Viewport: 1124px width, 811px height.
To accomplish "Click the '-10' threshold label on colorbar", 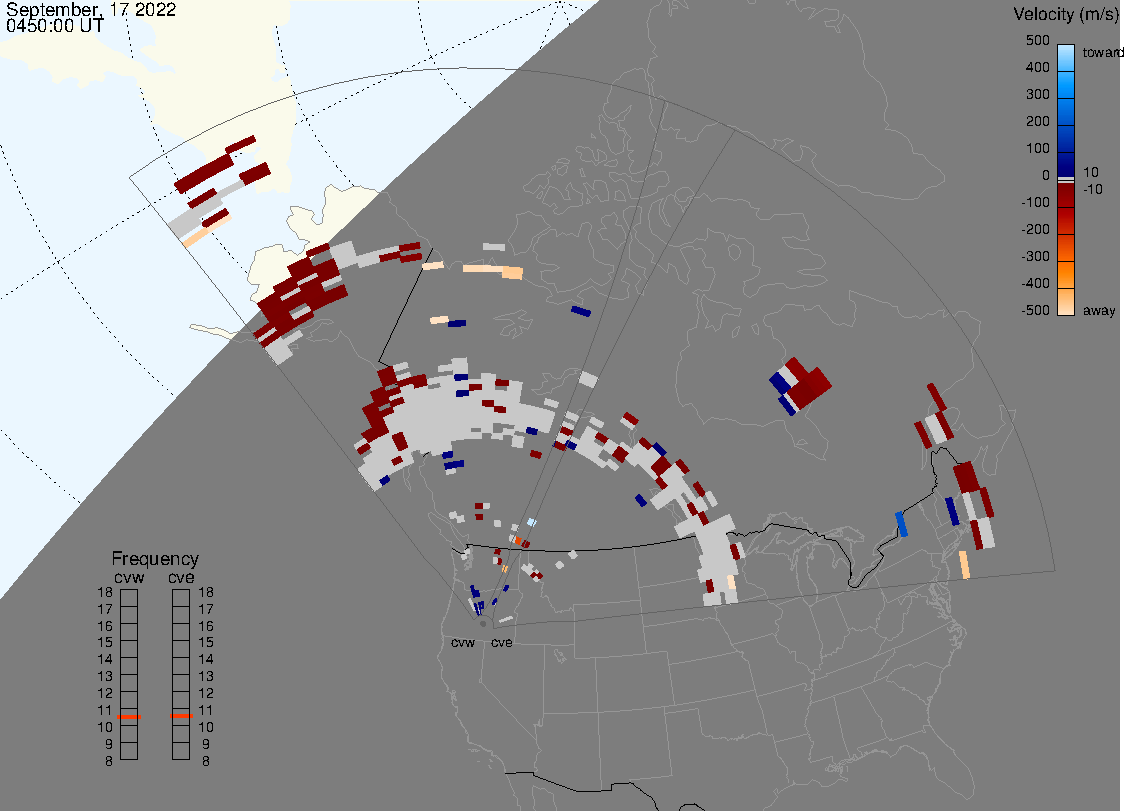I will pos(1092,189).
